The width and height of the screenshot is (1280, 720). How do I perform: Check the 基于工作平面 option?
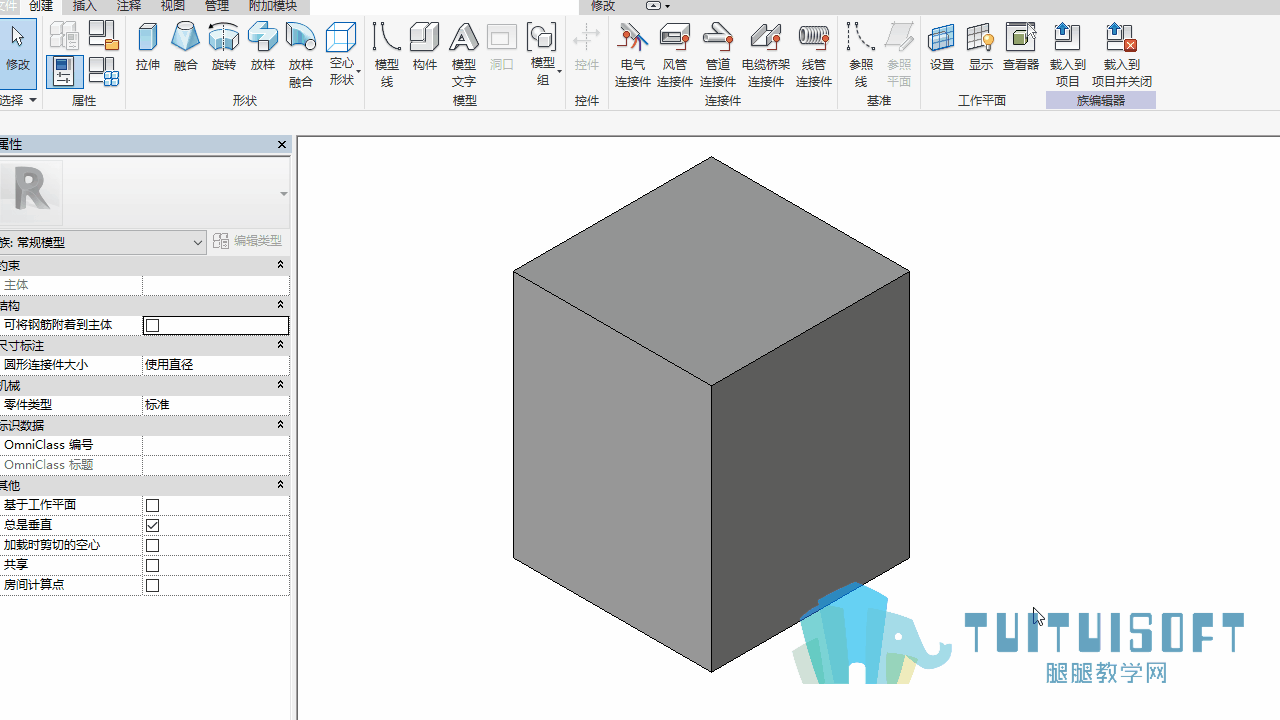coord(152,505)
